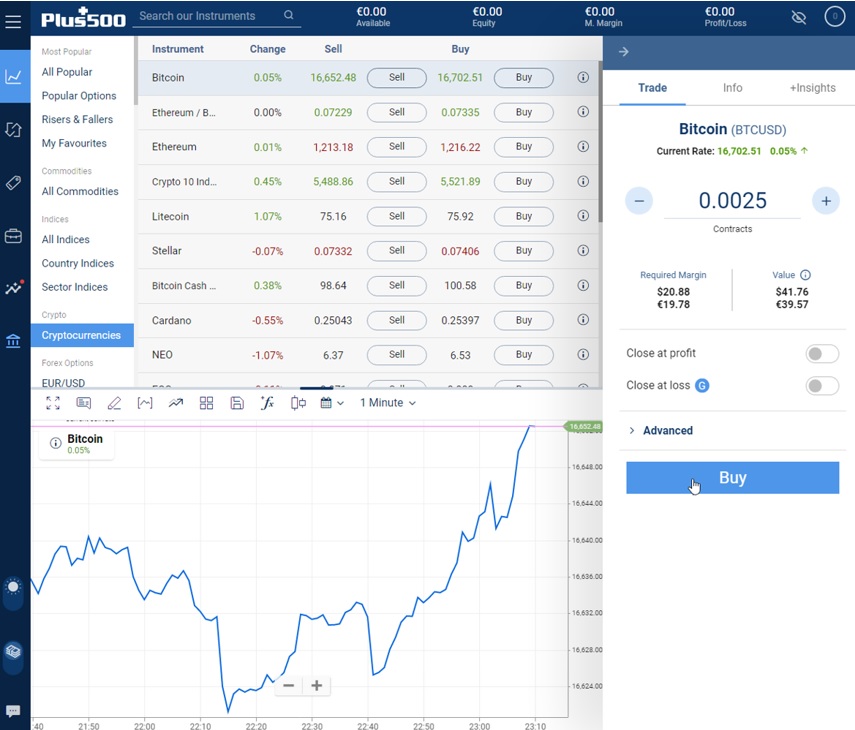855x730 pixels.
Task: Open Litecoin instrument info icon
Action: coord(583,216)
